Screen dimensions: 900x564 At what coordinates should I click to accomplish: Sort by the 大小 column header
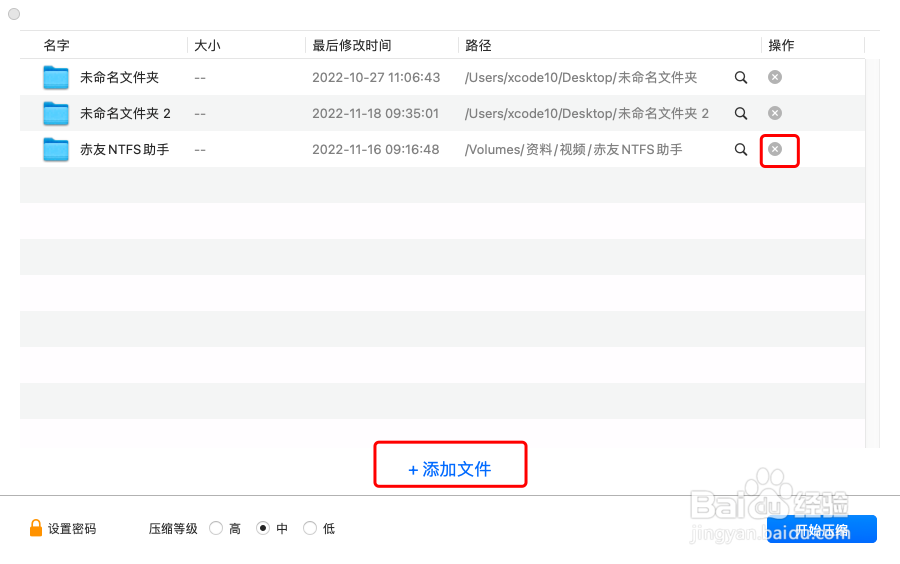pyautogui.click(x=207, y=45)
